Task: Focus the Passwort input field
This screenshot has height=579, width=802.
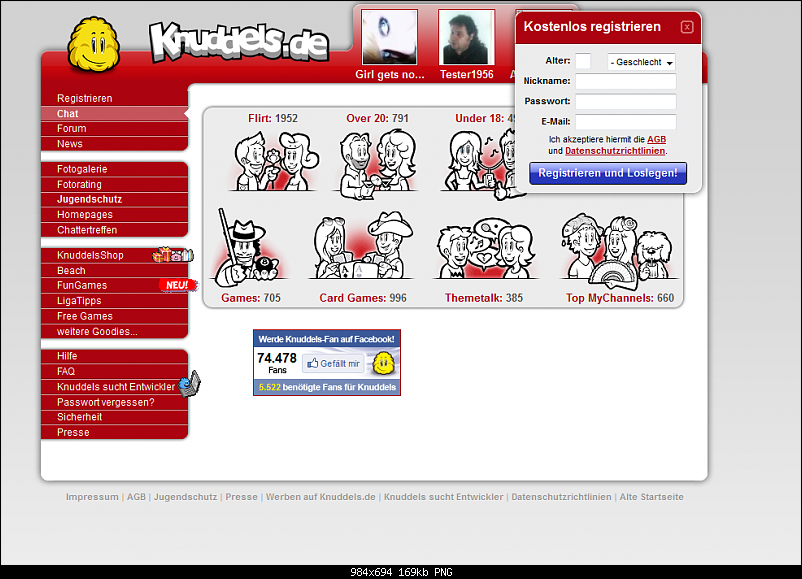Action: (626, 101)
